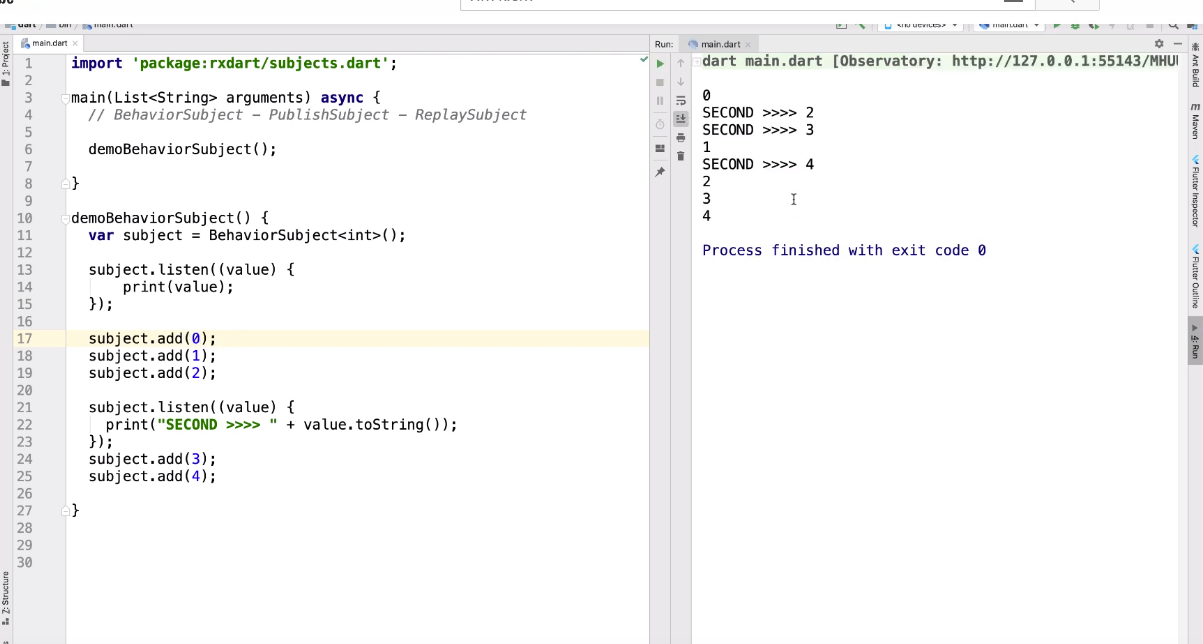Screen dimensions: 1203x644
Task: Fold the dart main.dart command line in console
Action: 697,62
